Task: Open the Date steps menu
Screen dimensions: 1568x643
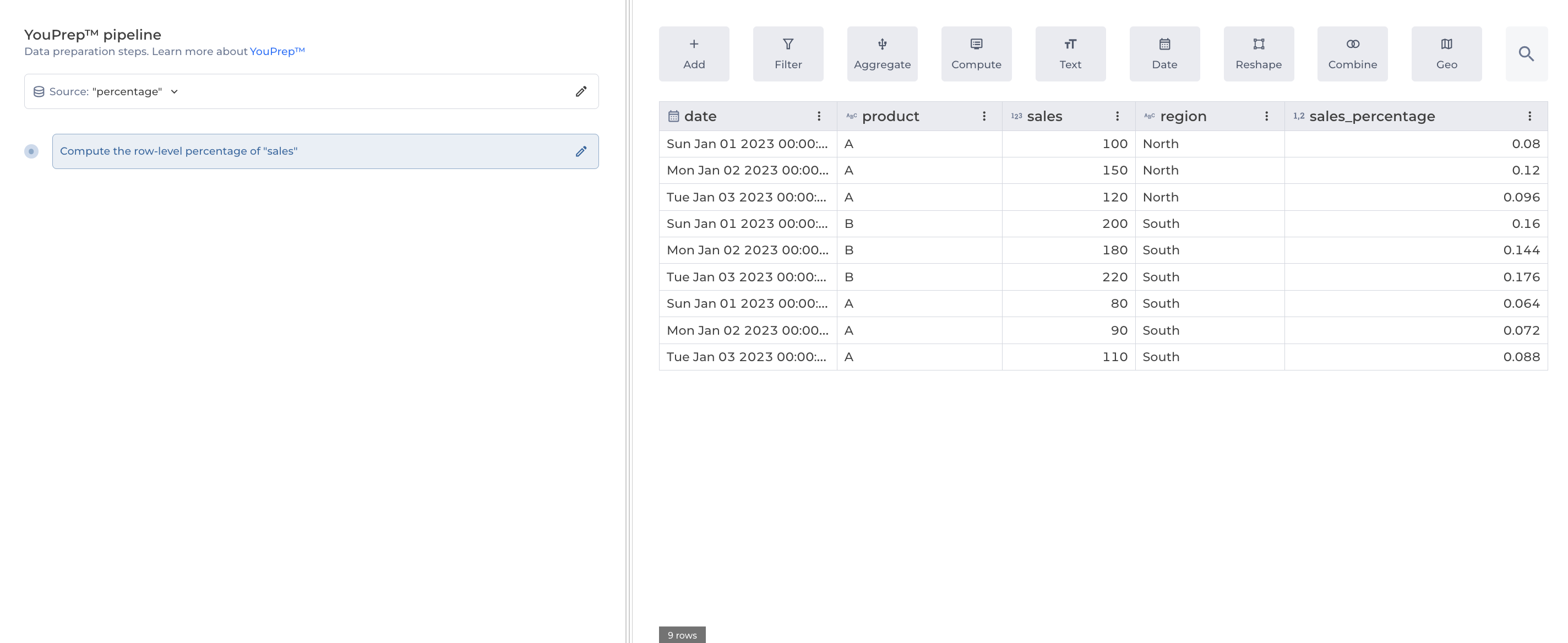Action: coord(1164,53)
